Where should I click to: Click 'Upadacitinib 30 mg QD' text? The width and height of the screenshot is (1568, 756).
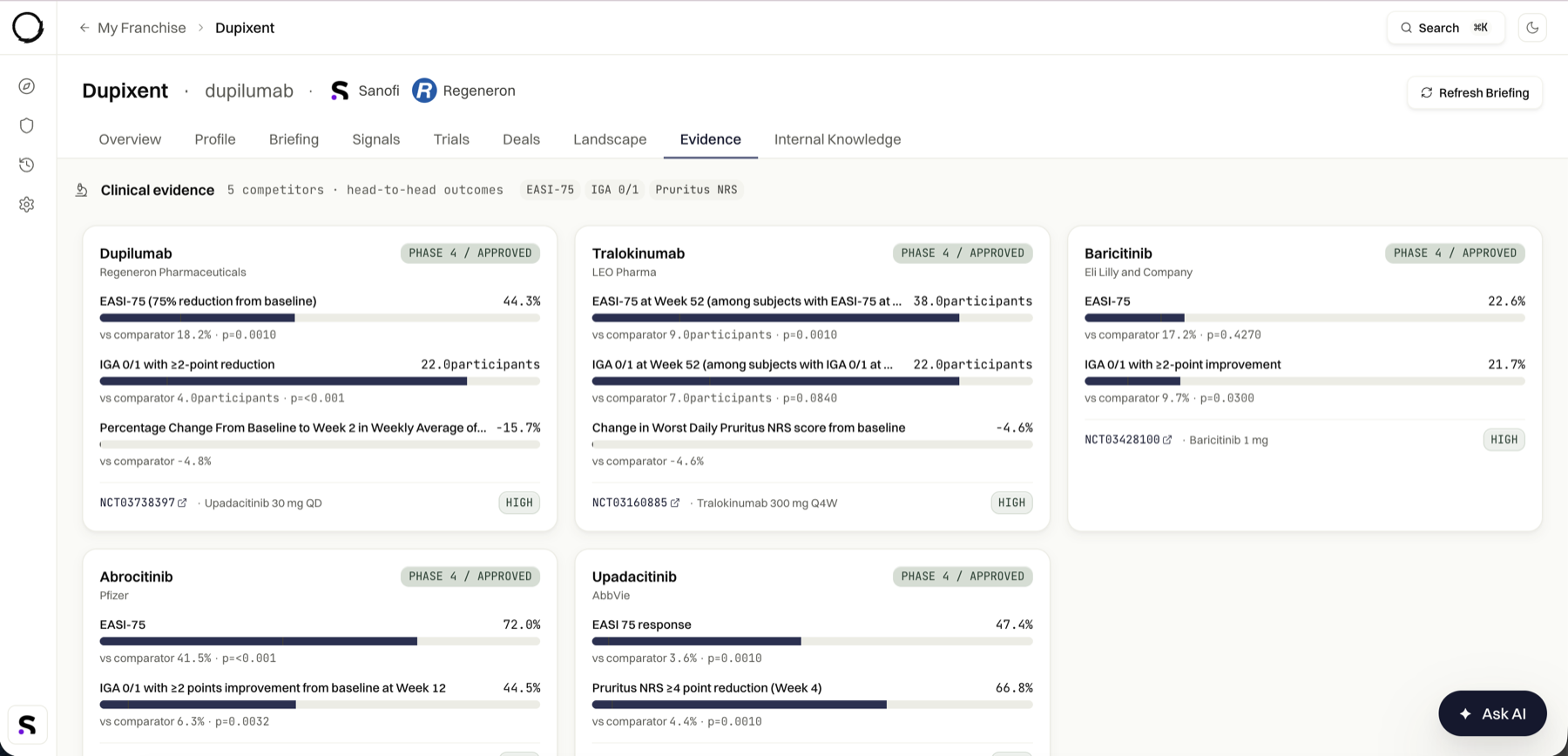pyautogui.click(x=263, y=503)
